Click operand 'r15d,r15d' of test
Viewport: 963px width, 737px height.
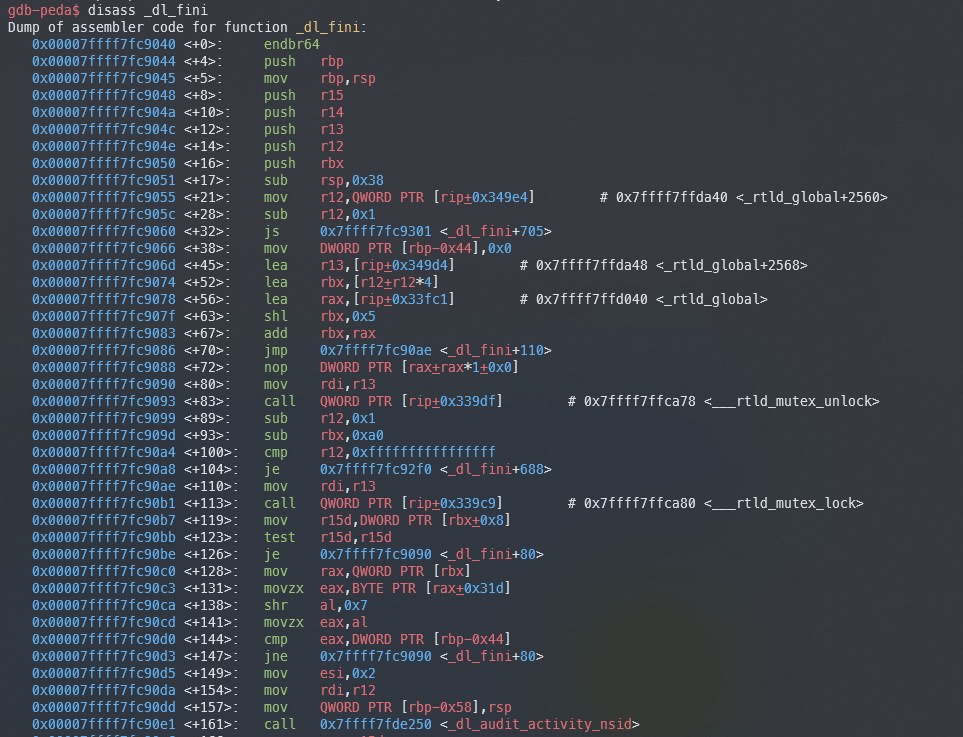[x=356, y=537]
